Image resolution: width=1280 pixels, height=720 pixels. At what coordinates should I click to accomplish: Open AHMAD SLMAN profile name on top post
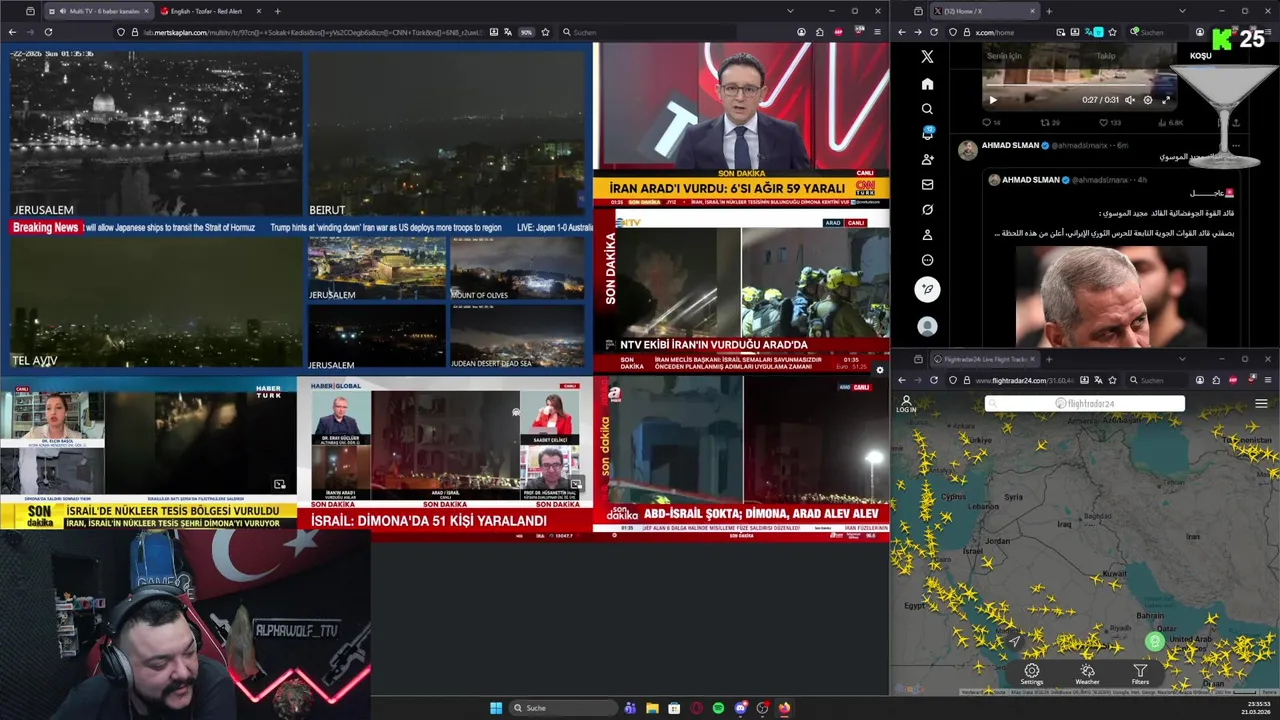pyautogui.click(x=1011, y=145)
